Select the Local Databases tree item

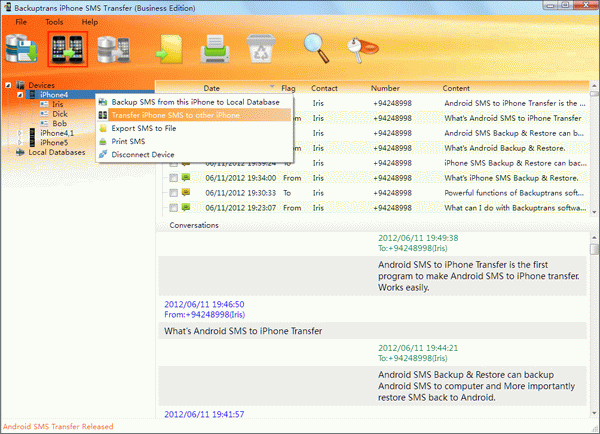[x=57, y=152]
